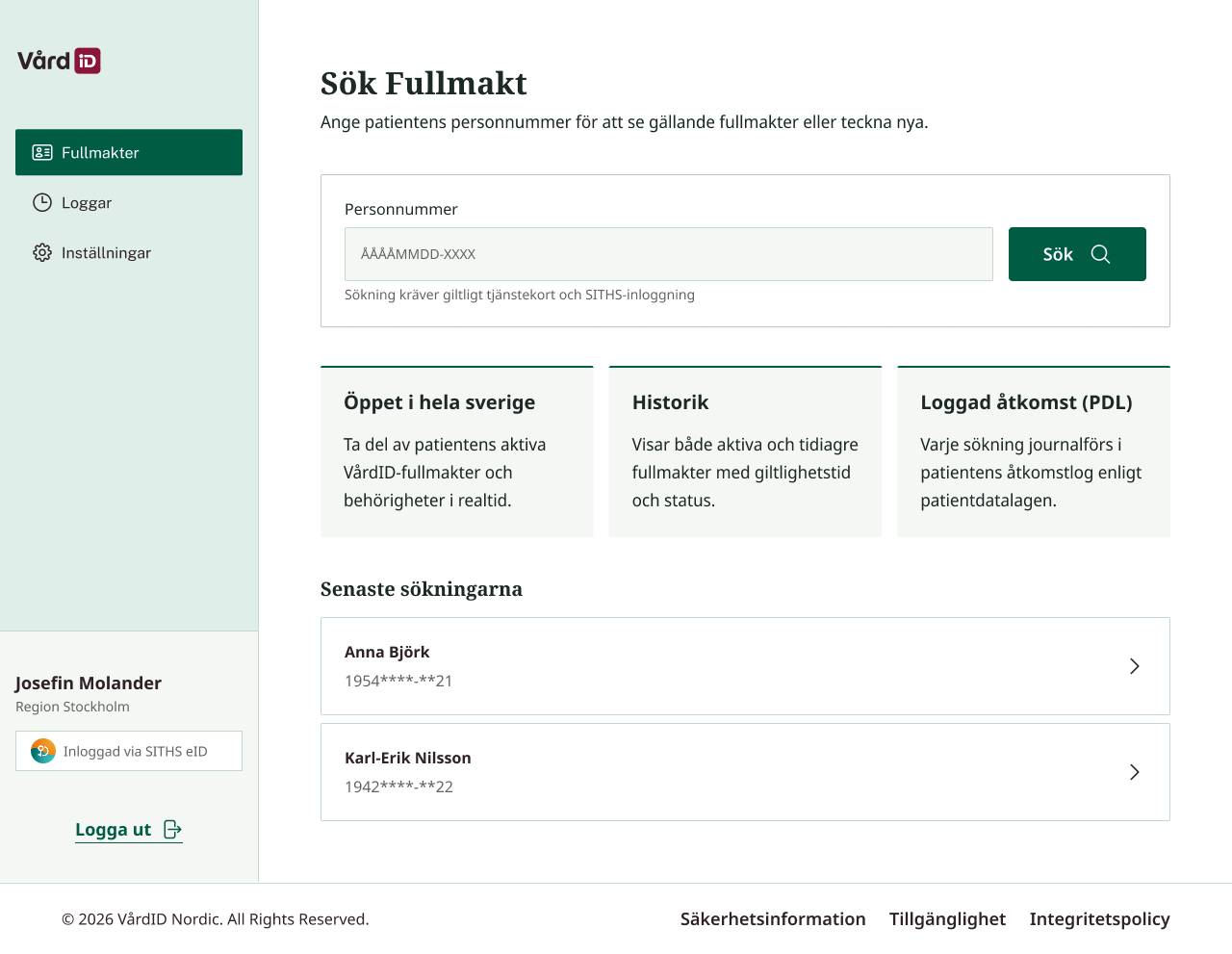Screen dimensions: 1232x954
Task: Click the SITHS-inloggning hint text
Action: pyautogui.click(x=520, y=295)
